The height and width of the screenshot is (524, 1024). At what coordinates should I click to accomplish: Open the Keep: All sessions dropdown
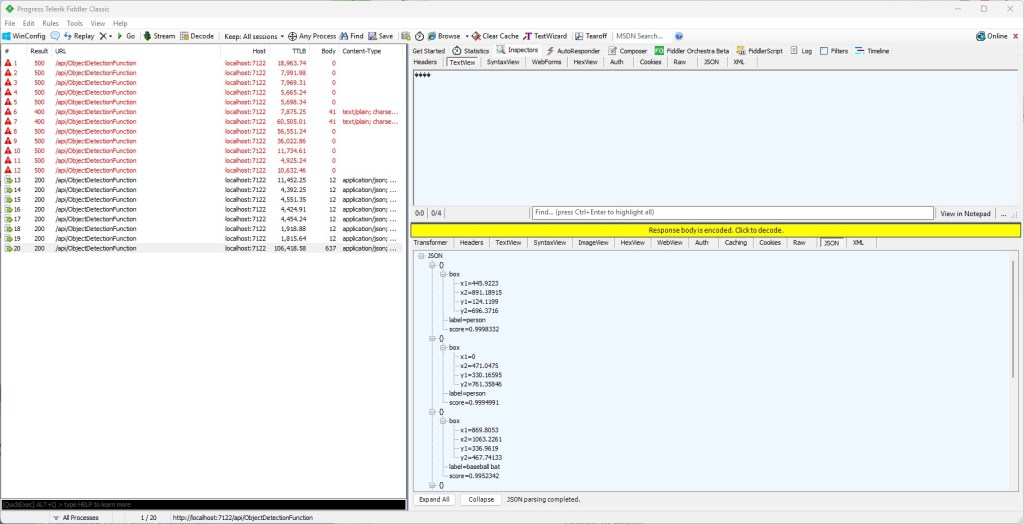click(x=253, y=36)
